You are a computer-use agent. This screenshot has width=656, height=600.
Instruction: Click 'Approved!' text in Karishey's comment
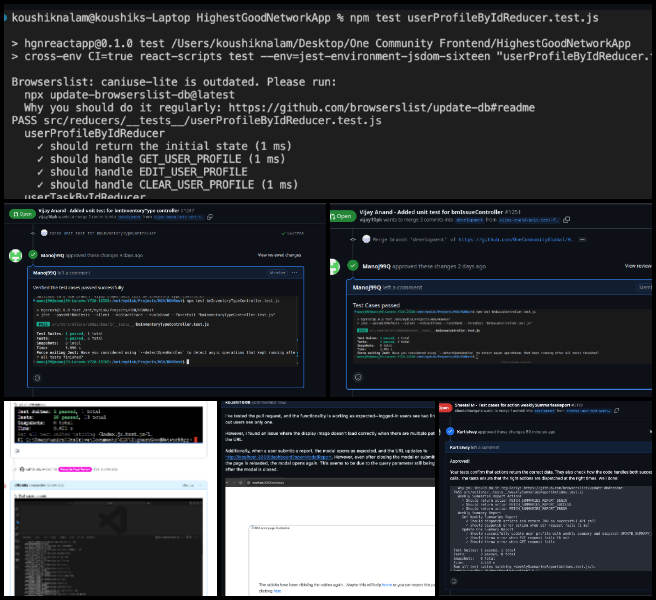(459, 461)
